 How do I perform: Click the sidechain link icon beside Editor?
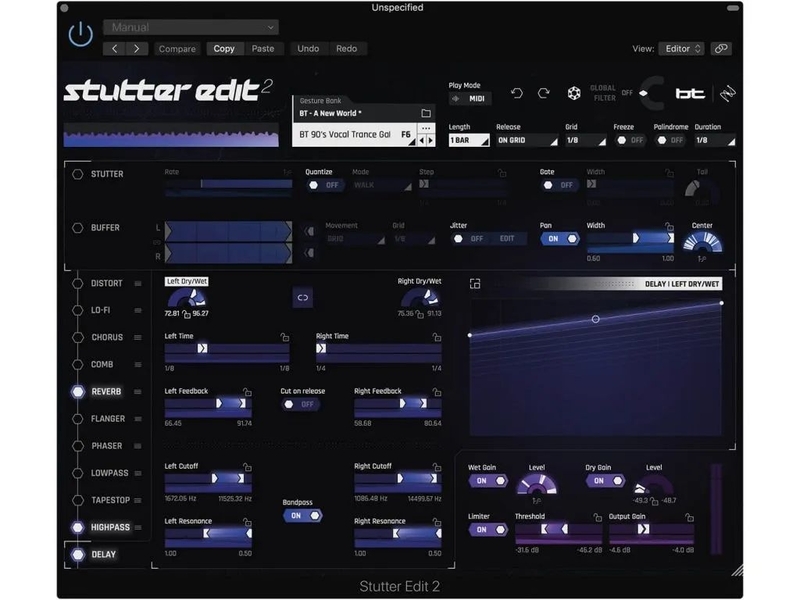721,48
